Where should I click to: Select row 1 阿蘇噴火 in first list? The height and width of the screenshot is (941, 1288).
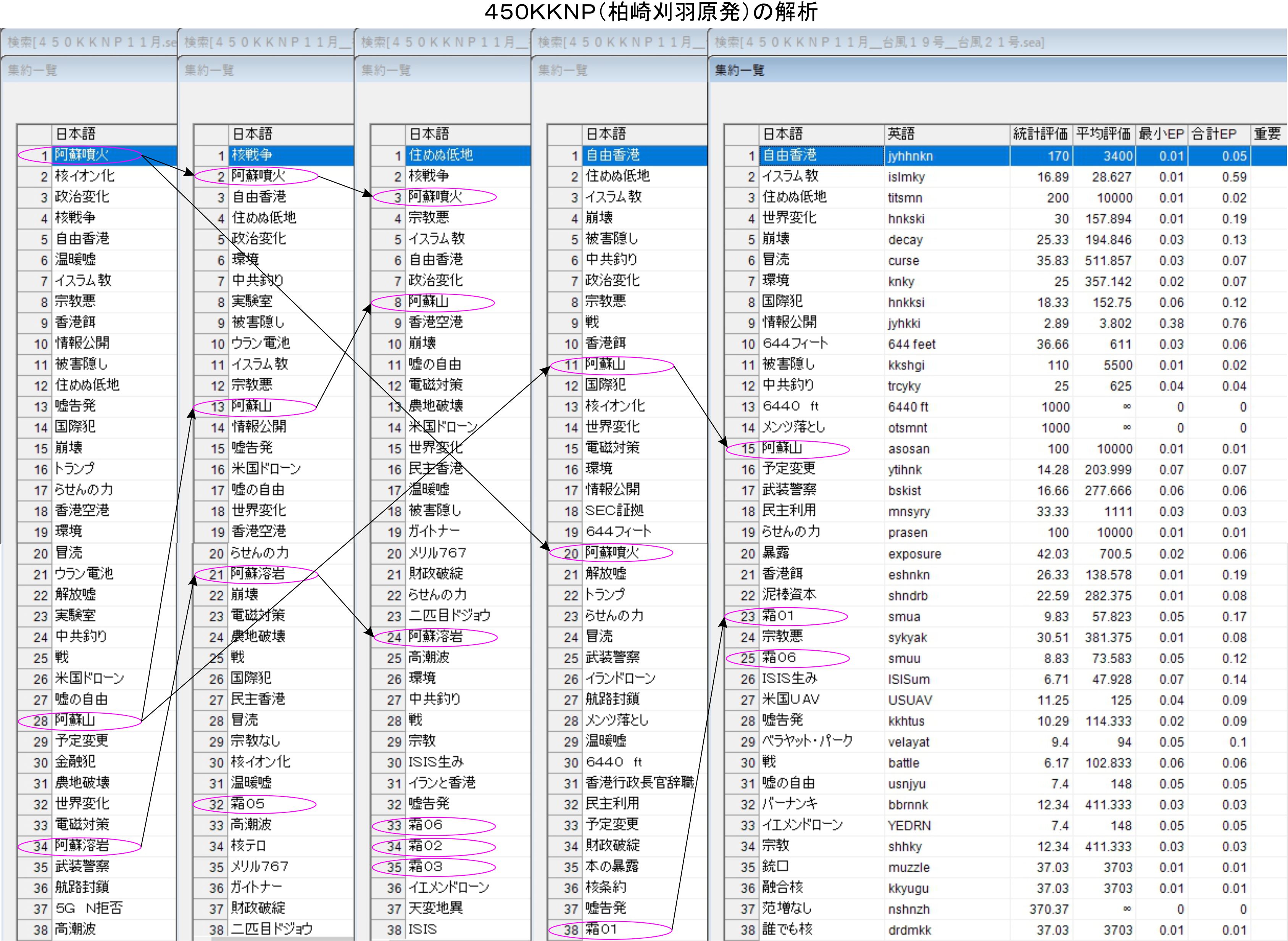[x=82, y=155]
